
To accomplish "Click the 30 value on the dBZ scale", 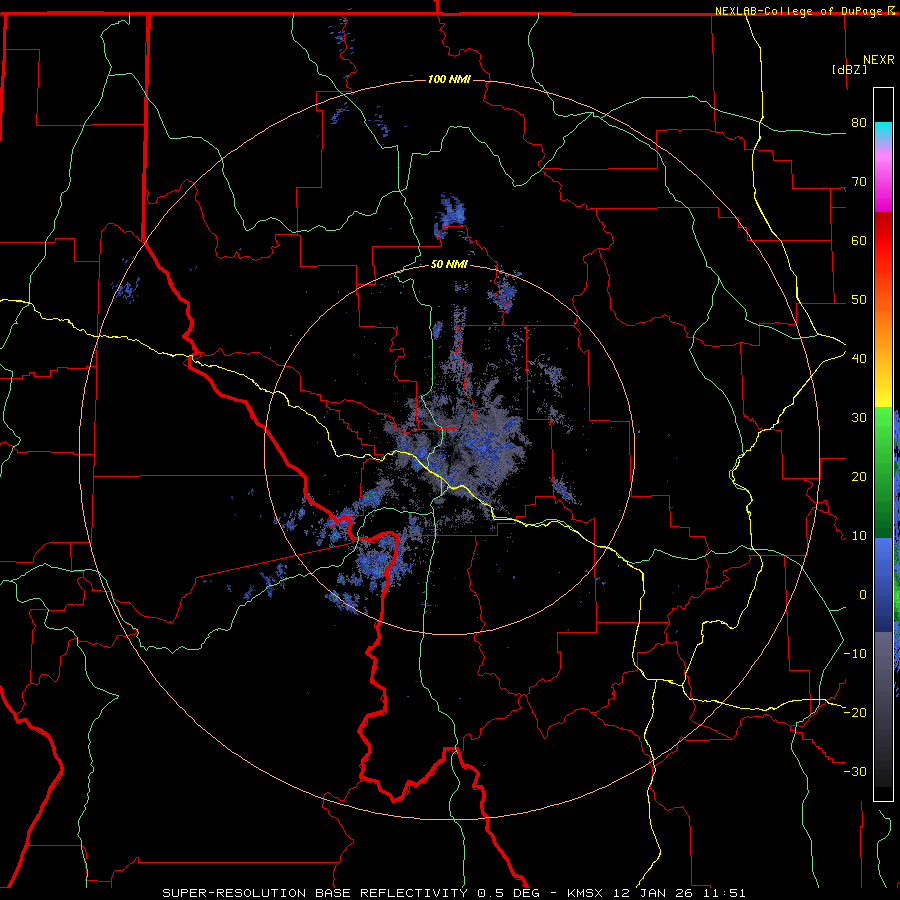I will click(x=859, y=418).
